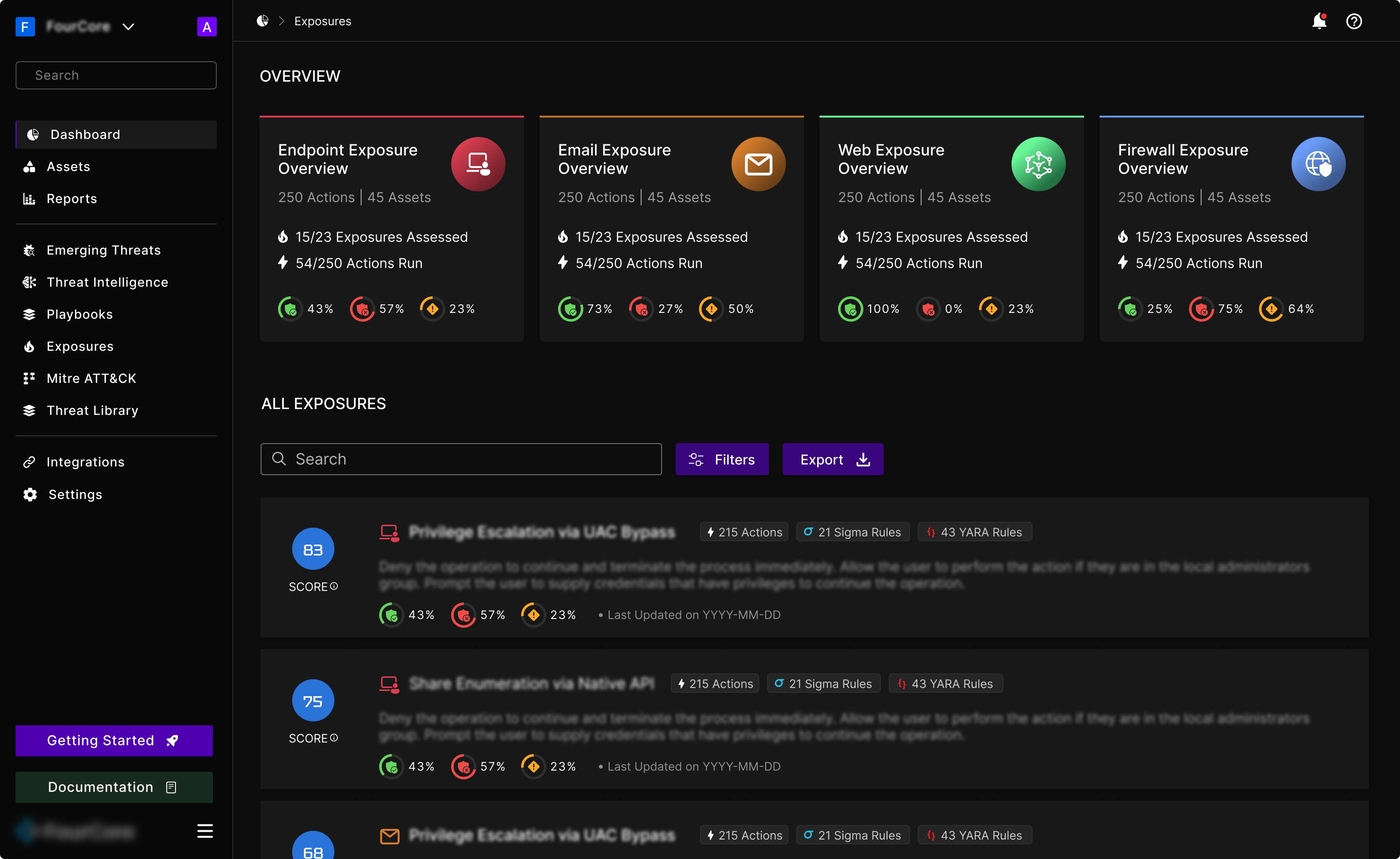Viewport: 1400px width, 859px height.
Task: Click the info icon beside score 75
Action: 334,738
